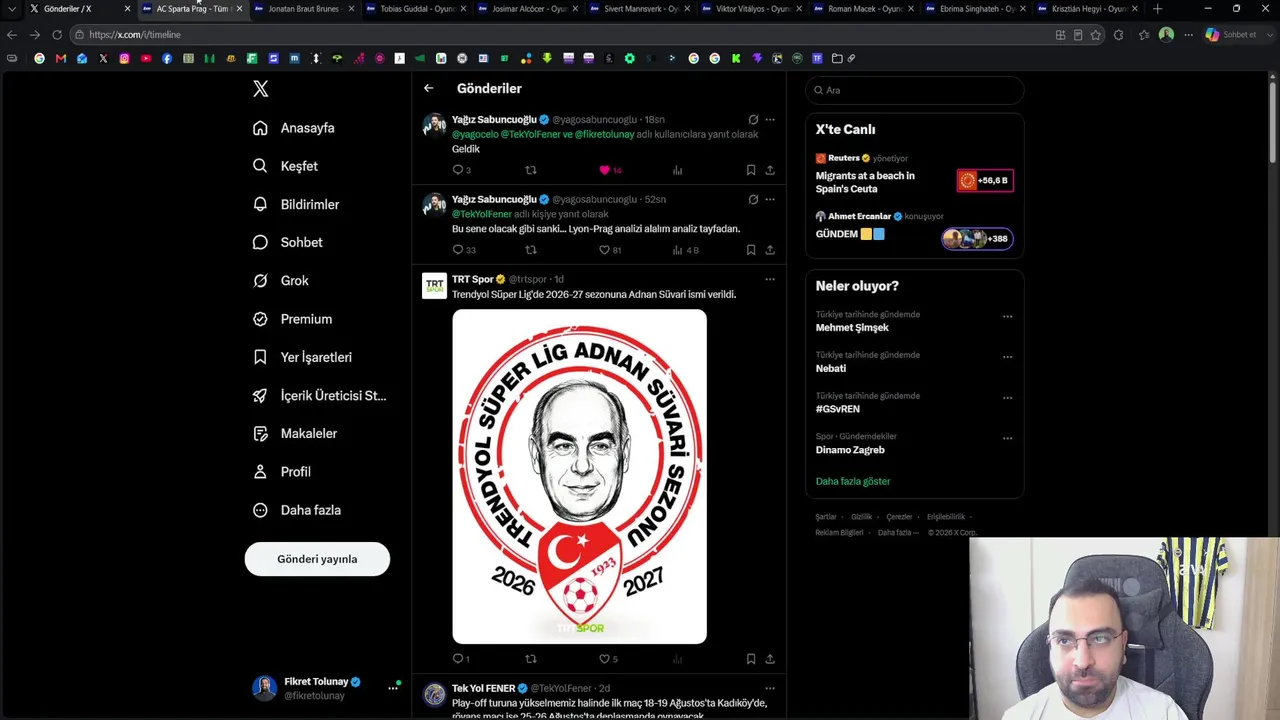Share the "Geldik" post
This screenshot has width=1280, height=720.
(x=770, y=170)
